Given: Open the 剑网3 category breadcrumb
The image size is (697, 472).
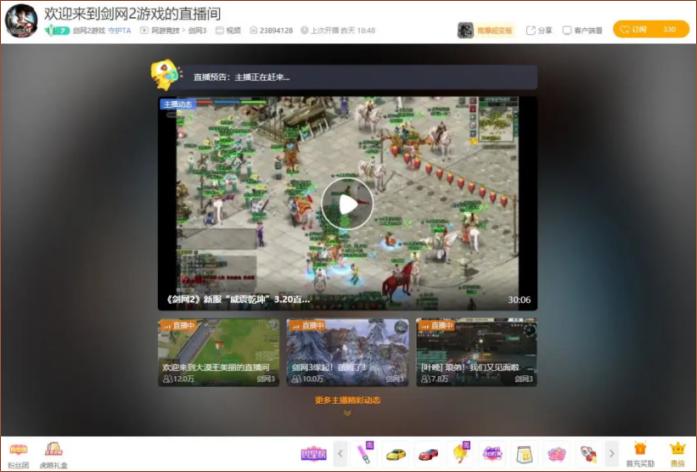Looking at the screenshot, I should [x=197, y=30].
